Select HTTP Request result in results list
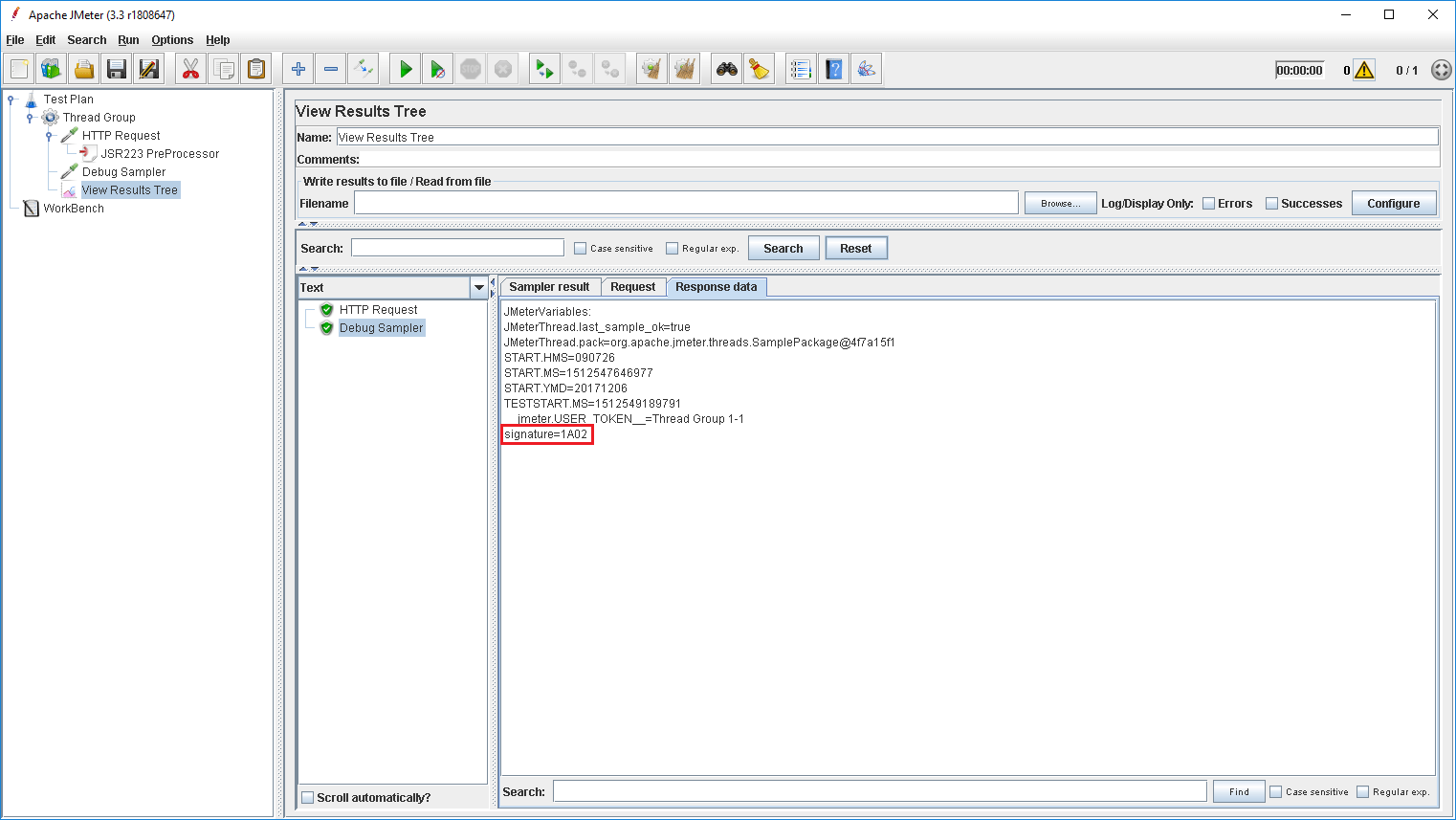1456x820 pixels. click(x=378, y=310)
